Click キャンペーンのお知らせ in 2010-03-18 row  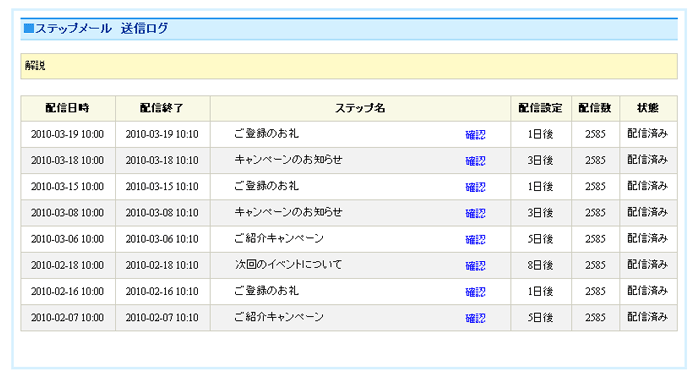288,160
